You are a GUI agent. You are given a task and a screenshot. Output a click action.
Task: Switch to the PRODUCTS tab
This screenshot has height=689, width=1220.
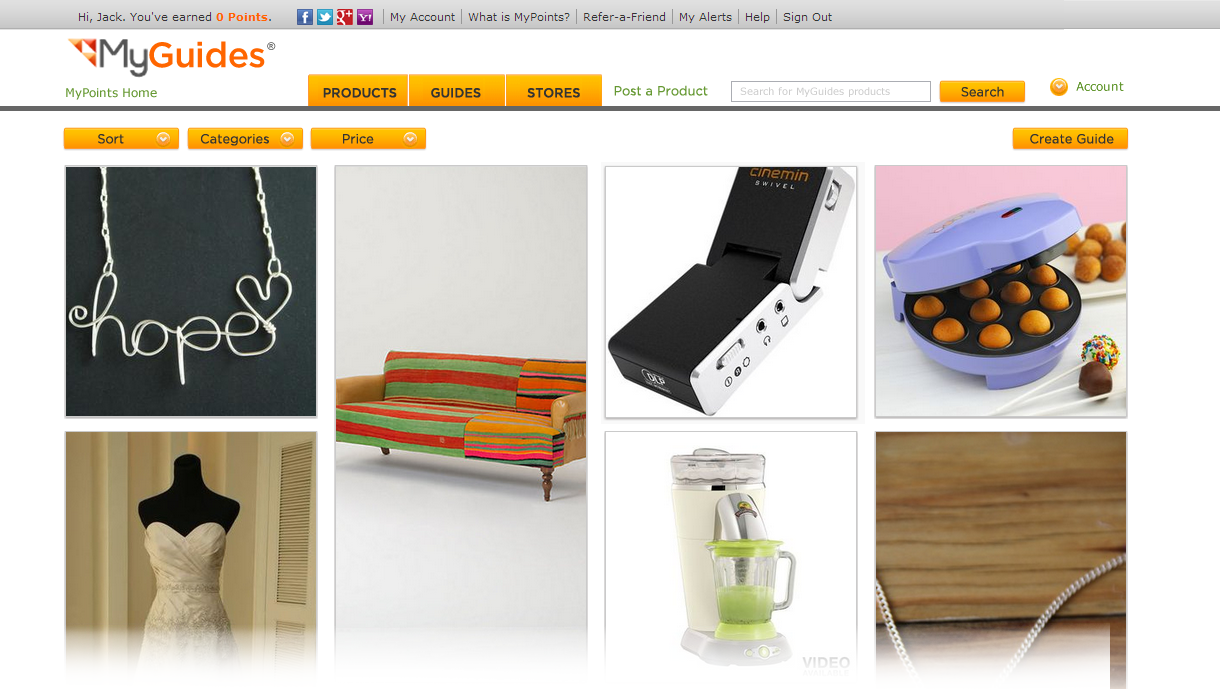point(358,90)
